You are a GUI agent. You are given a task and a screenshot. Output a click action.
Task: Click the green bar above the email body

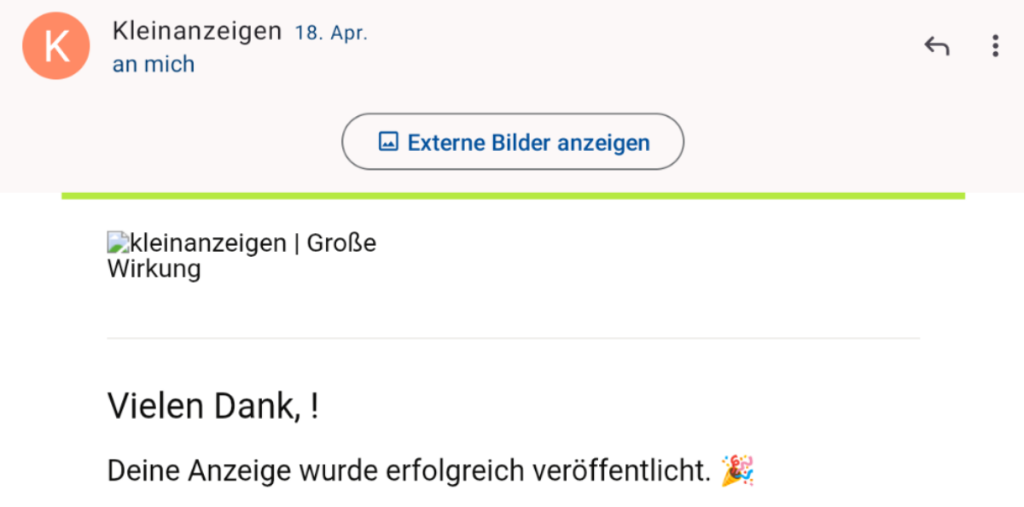[513, 195]
